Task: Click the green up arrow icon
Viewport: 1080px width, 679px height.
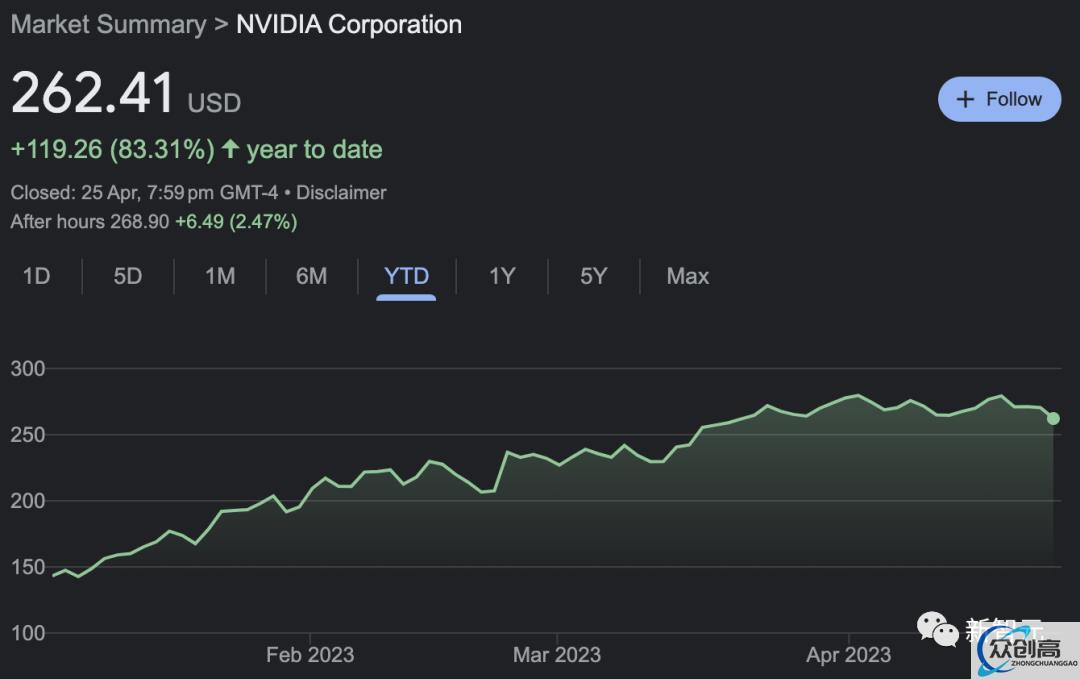Action: coord(230,148)
